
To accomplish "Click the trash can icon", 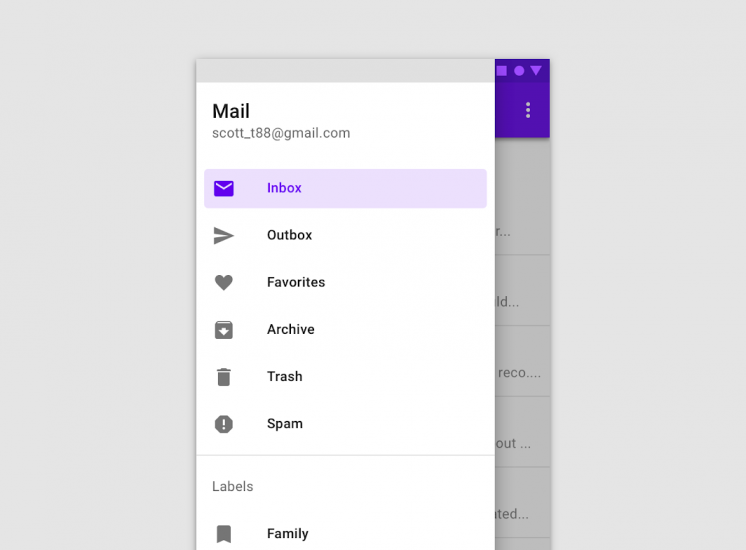I will tap(224, 377).
